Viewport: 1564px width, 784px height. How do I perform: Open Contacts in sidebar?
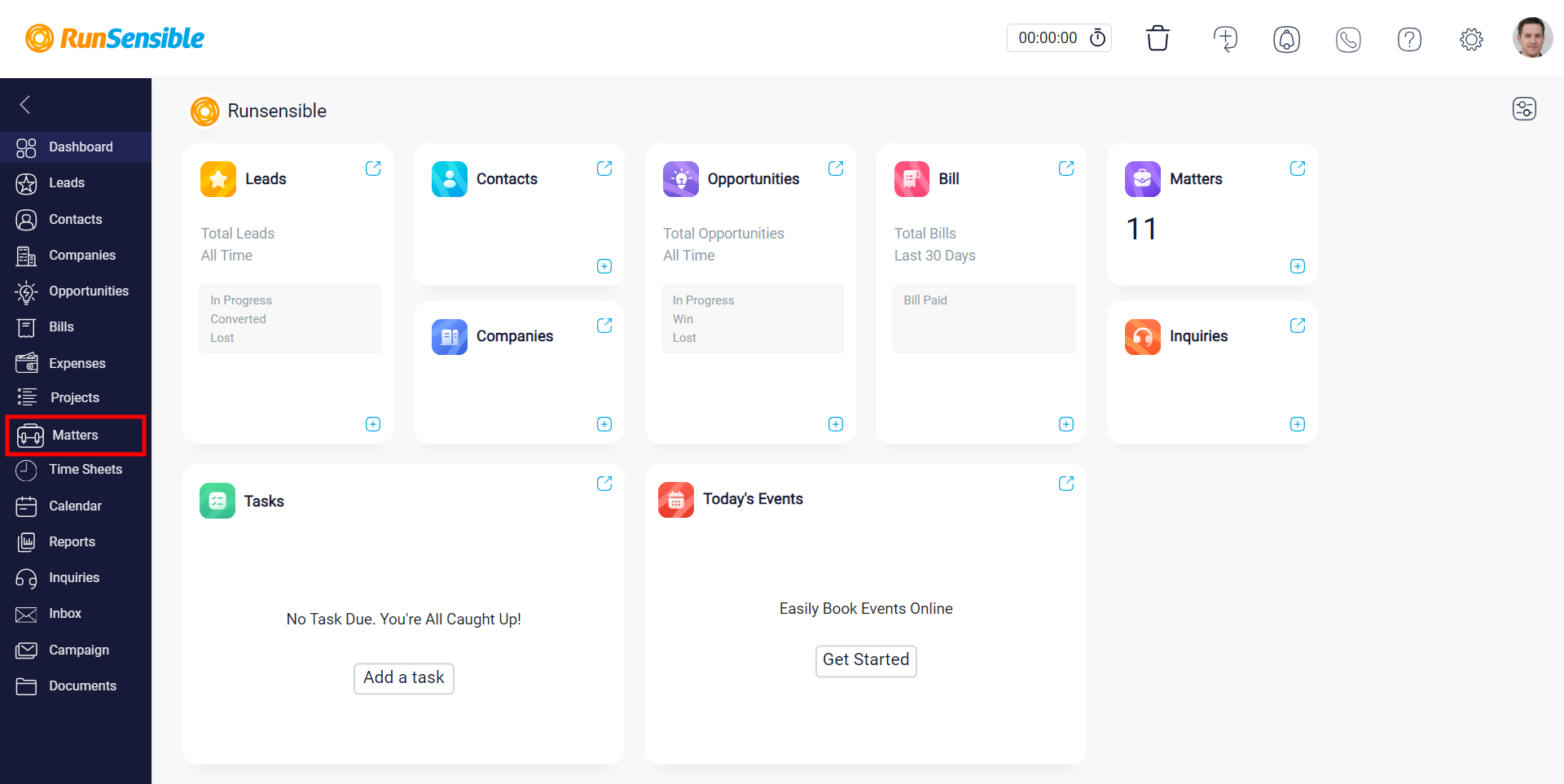point(76,219)
